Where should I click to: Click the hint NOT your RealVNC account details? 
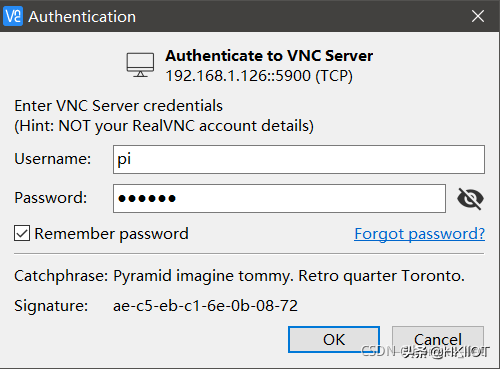point(164,126)
